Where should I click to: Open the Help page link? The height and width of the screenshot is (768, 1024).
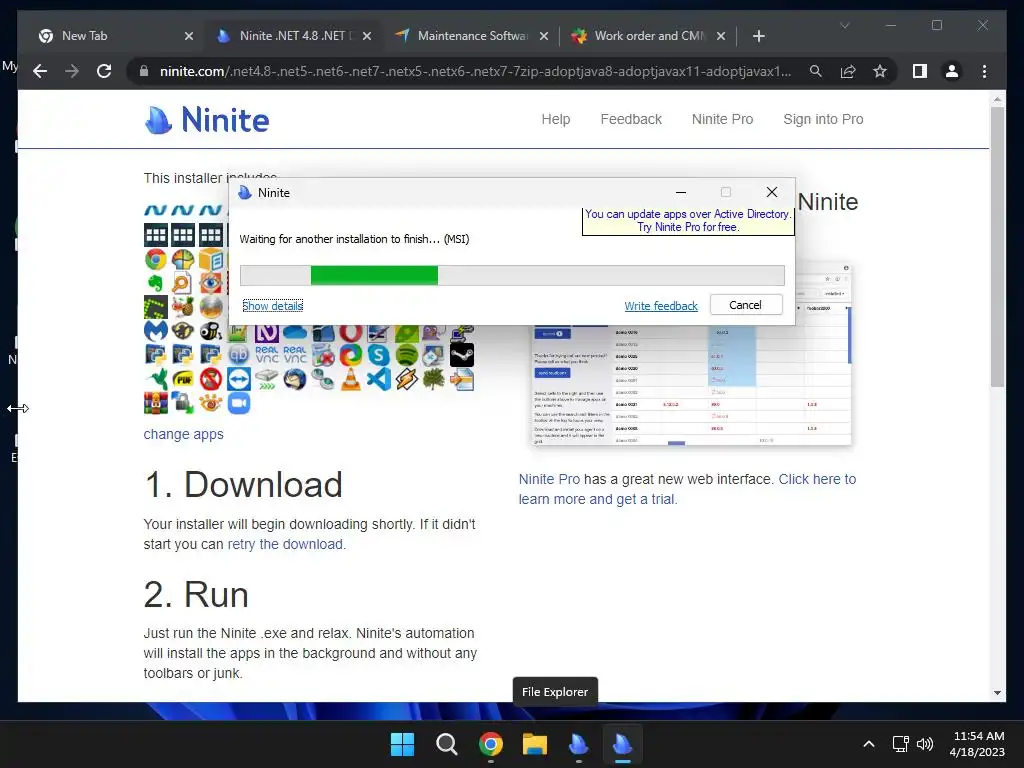tap(556, 119)
